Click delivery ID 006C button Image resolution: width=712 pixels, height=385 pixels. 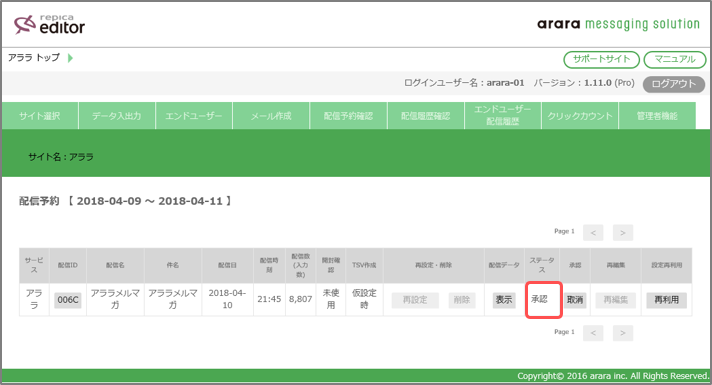coord(68,300)
